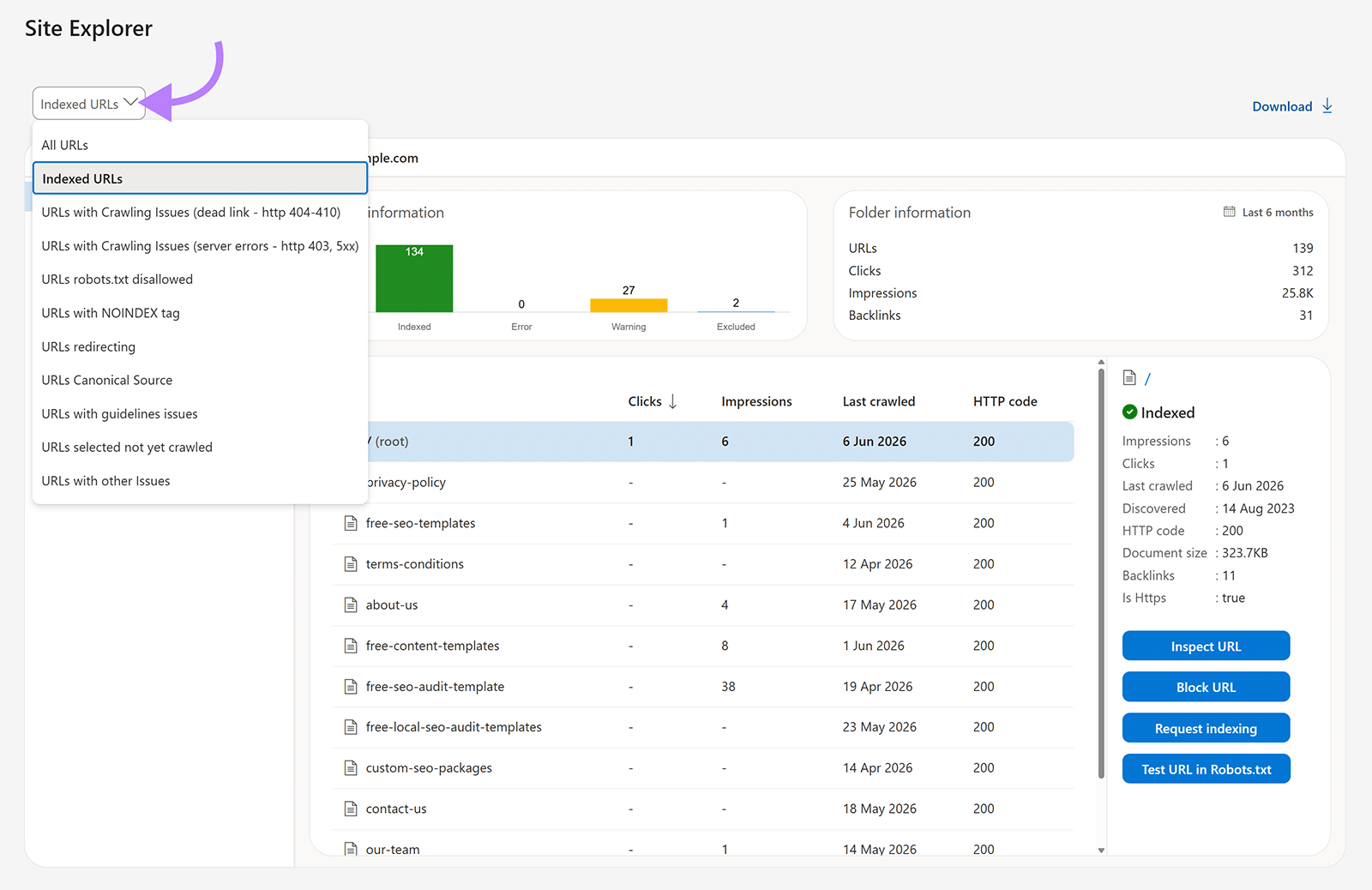Click the slash URL link in details panel

pyautogui.click(x=1147, y=379)
